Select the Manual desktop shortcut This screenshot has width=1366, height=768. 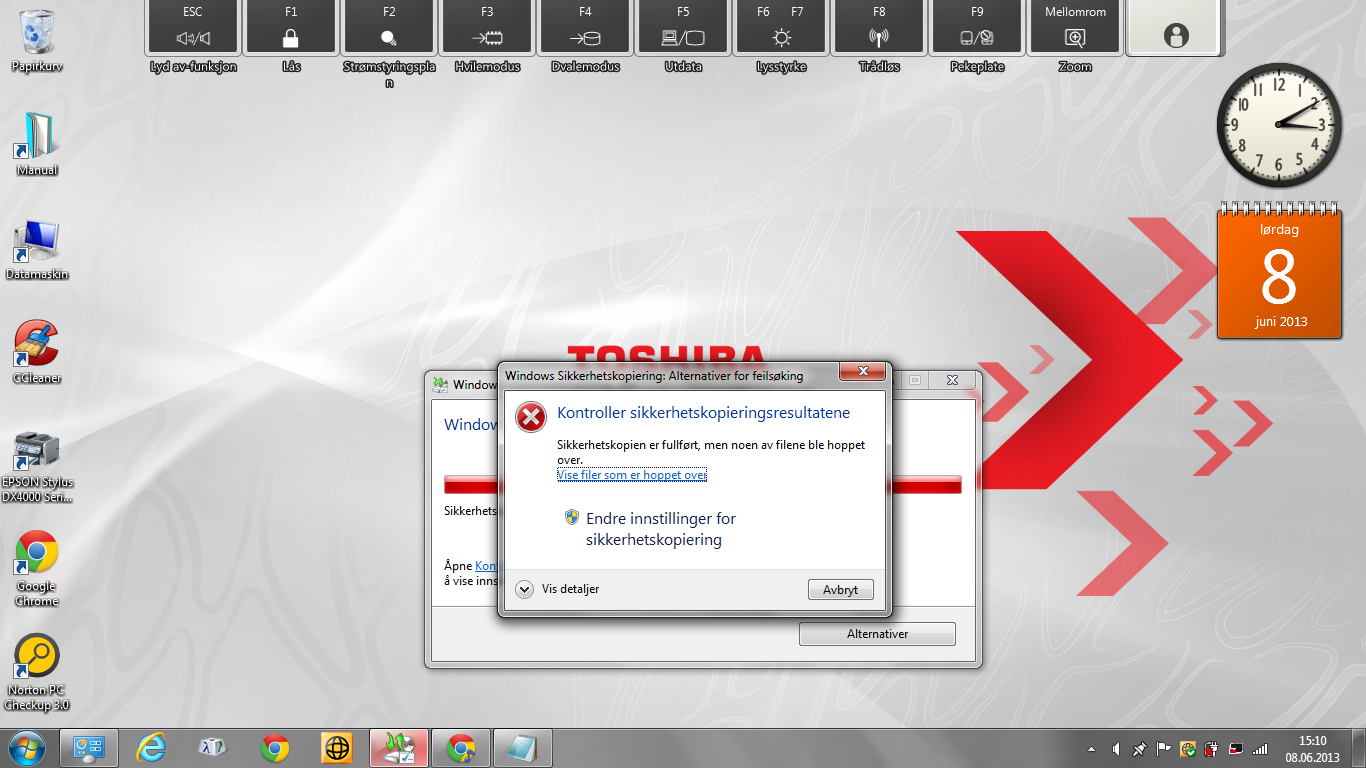(37, 145)
